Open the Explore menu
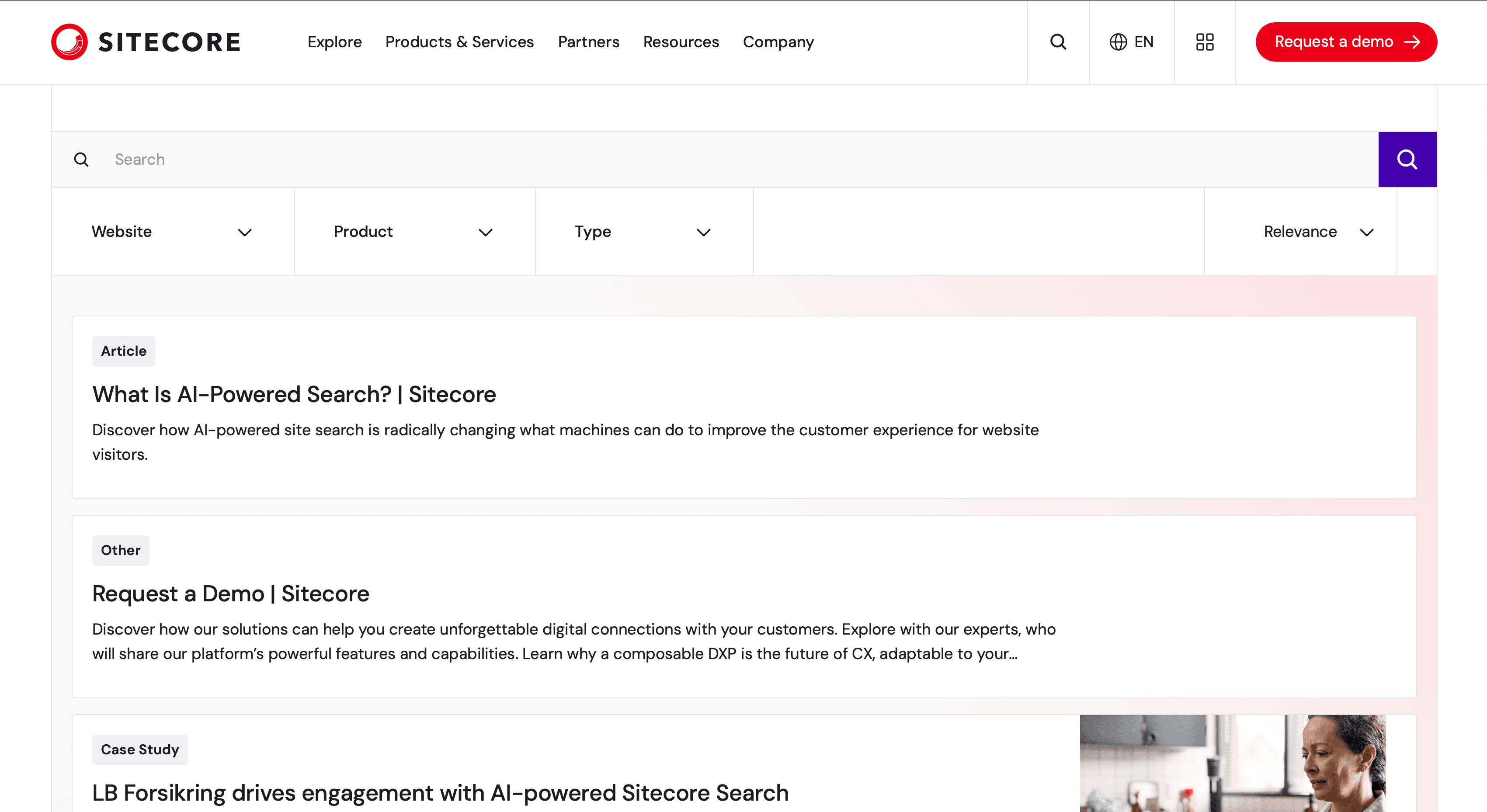This screenshot has height=812, width=1487. tap(334, 42)
